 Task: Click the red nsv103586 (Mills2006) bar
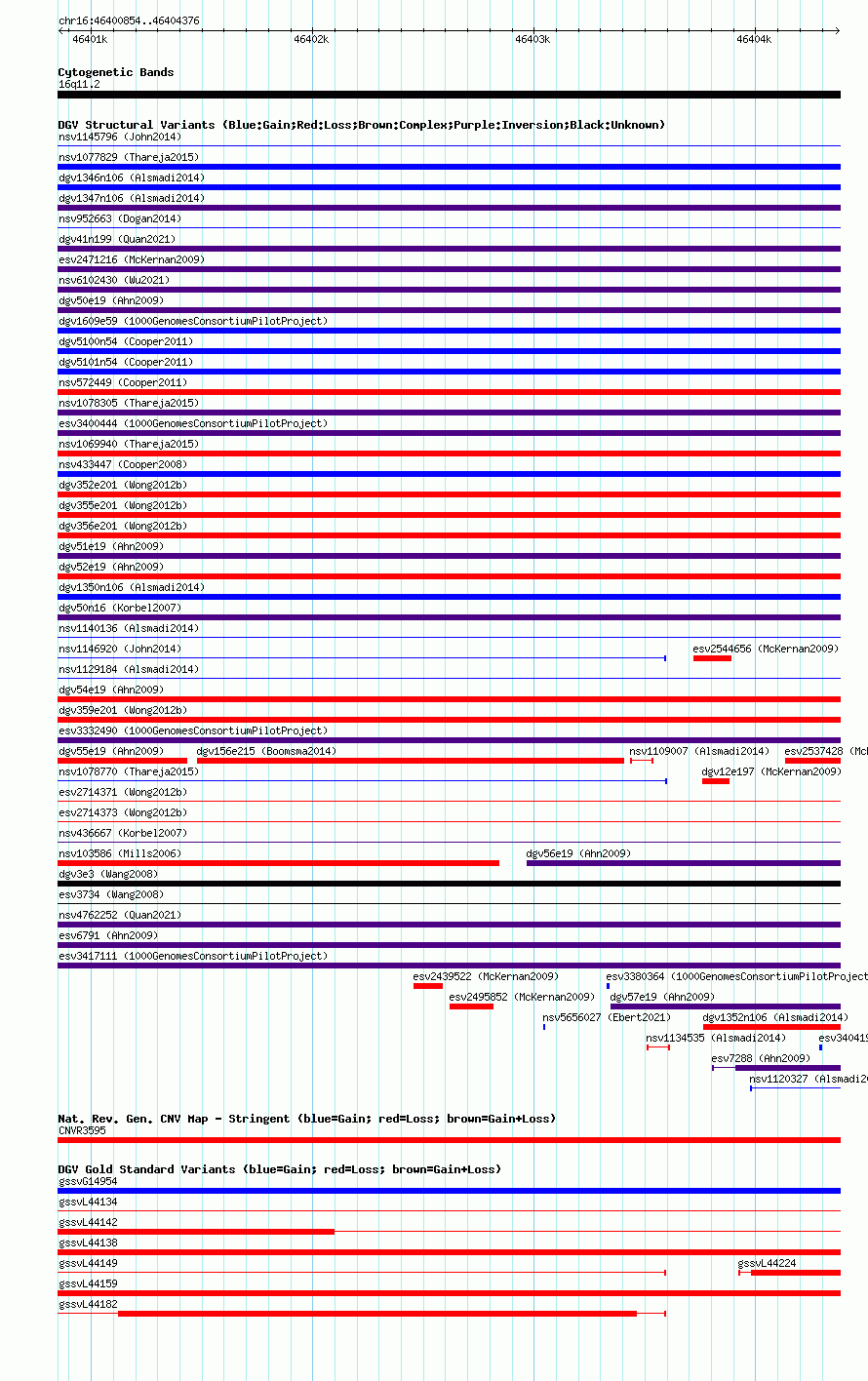279,863
